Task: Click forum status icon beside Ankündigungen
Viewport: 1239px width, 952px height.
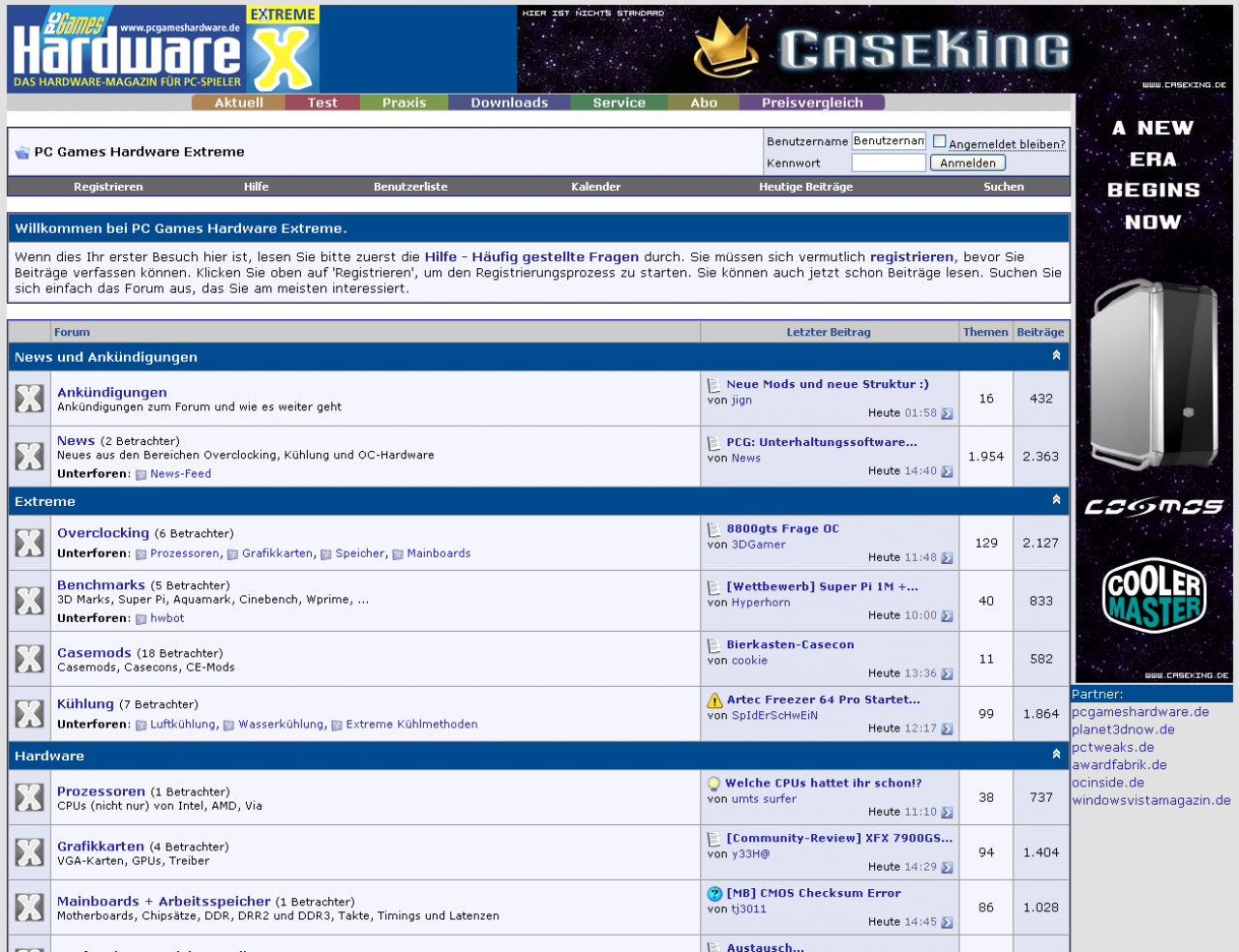Action: pyautogui.click(x=29, y=399)
